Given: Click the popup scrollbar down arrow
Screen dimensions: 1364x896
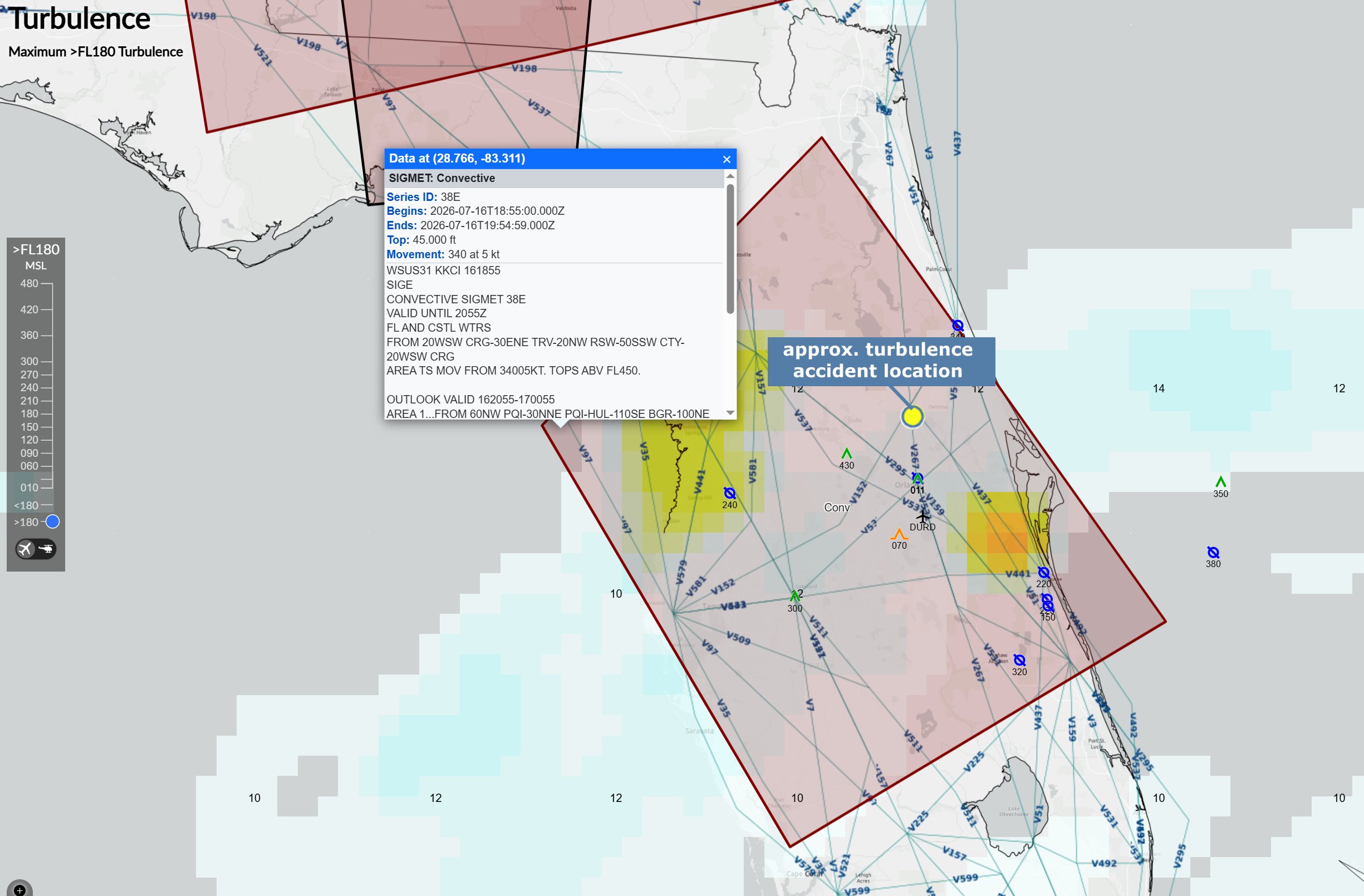Looking at the screenshot, I should tap(730, 413).
